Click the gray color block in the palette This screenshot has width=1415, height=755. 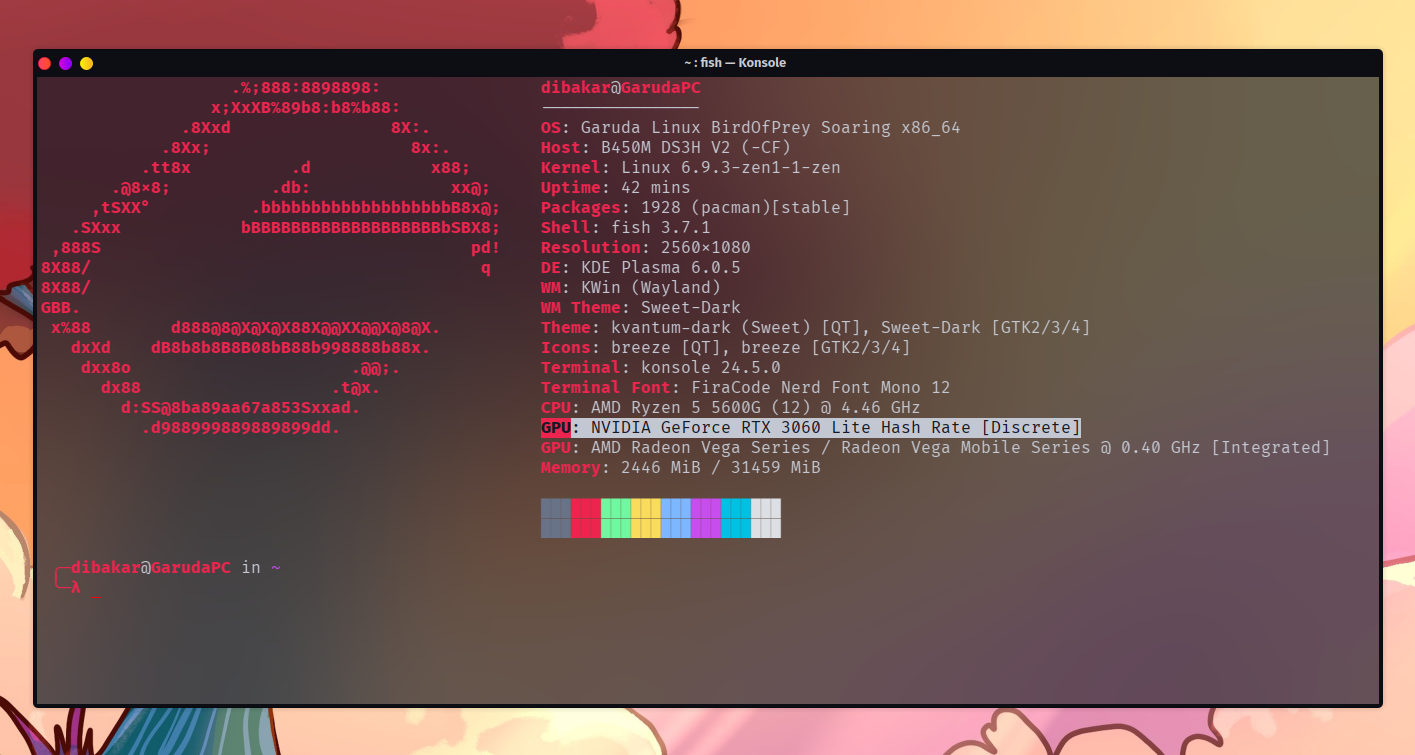[x=556, y=518]
